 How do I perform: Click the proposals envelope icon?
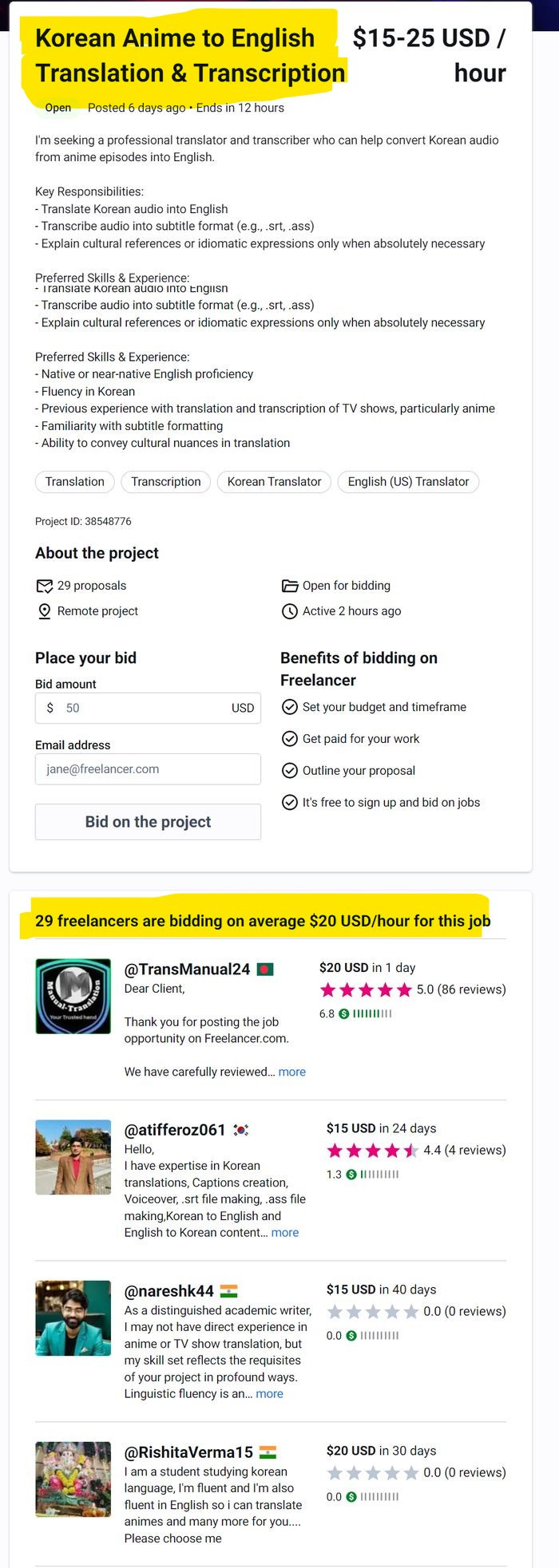(45, 587)
